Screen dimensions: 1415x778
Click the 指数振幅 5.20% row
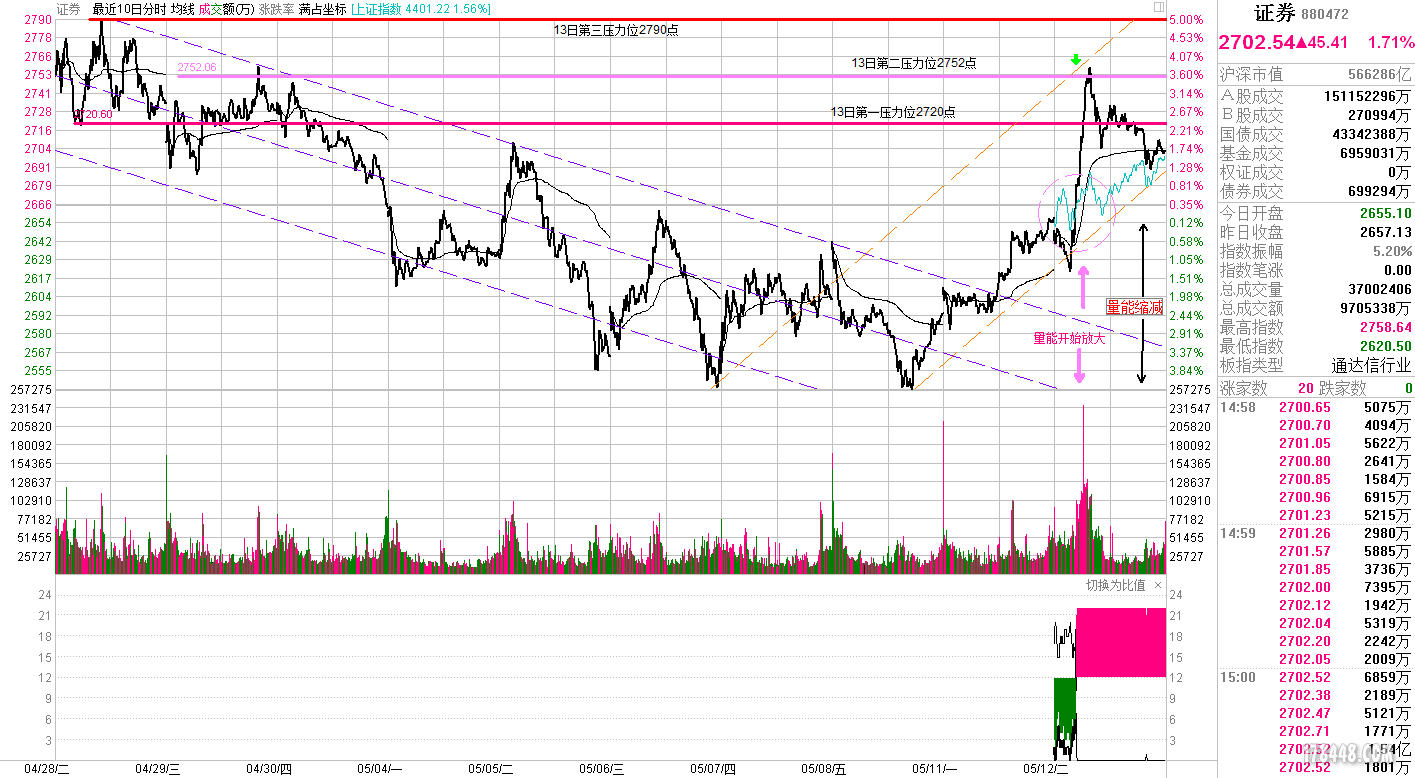(1316, 251)
